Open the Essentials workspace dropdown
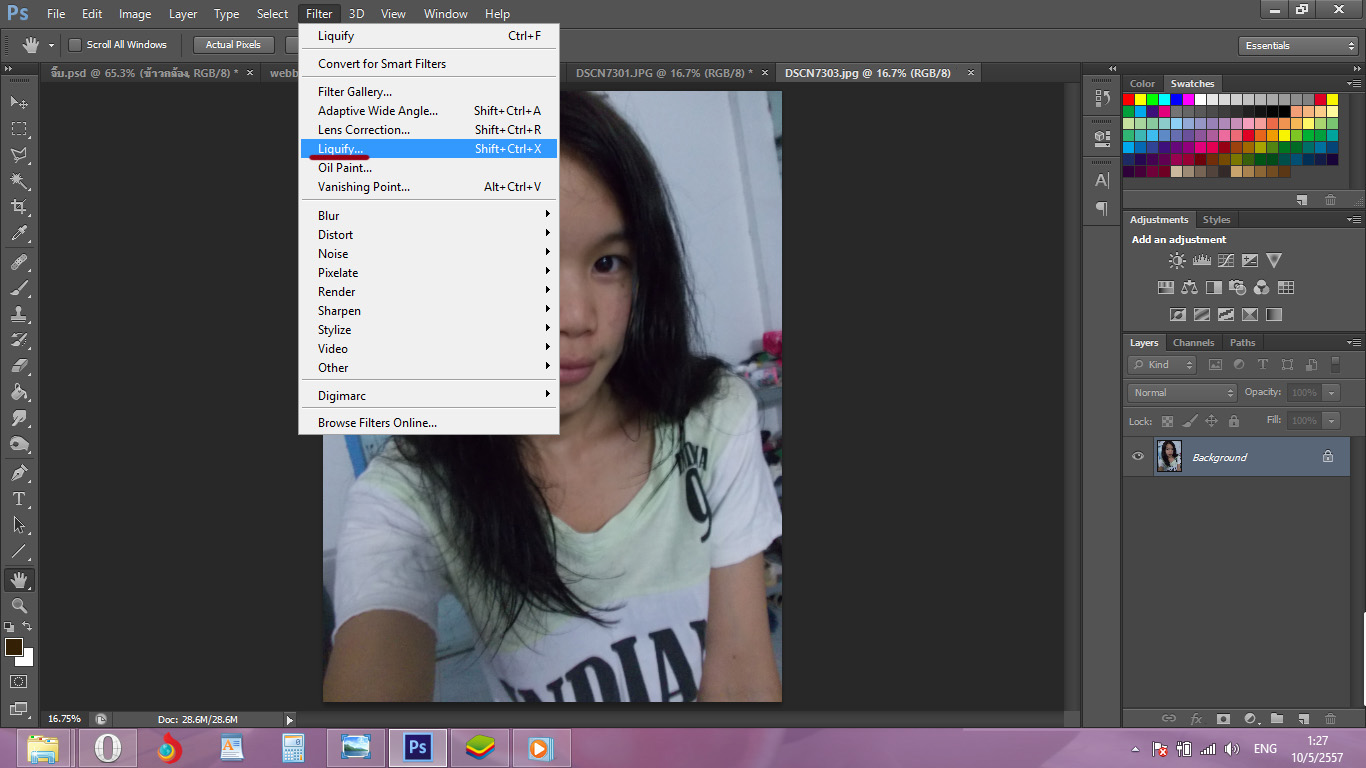Viewport: 1366px width, 768px height. pos(1297,45)
